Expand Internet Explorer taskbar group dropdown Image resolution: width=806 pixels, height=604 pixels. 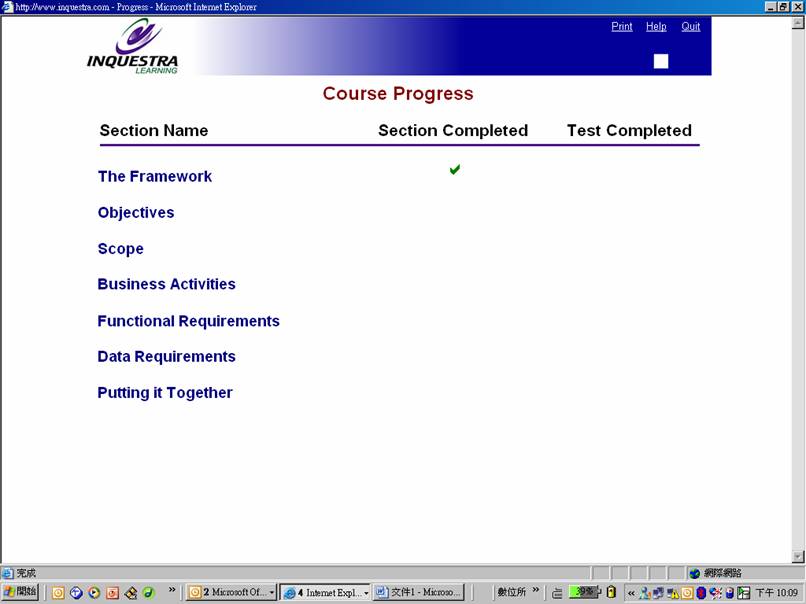pos(365,593)
